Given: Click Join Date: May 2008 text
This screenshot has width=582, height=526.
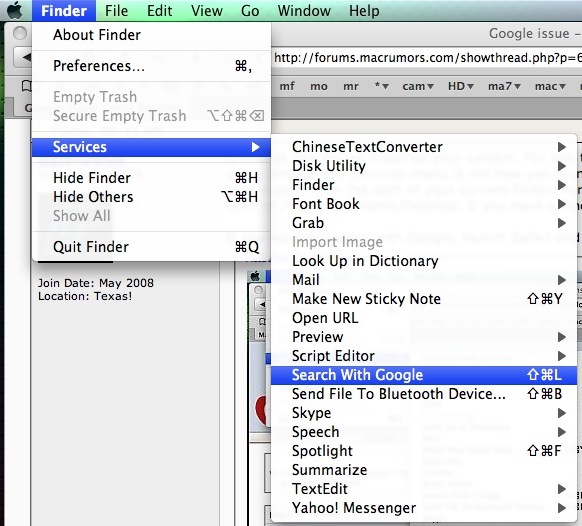Looking at the screenshot, I should point(96,283).
